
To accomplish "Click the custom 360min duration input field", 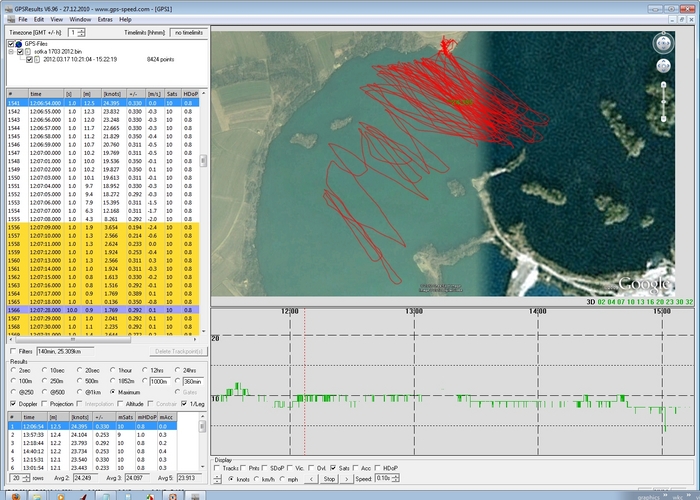I will (193, 381).
